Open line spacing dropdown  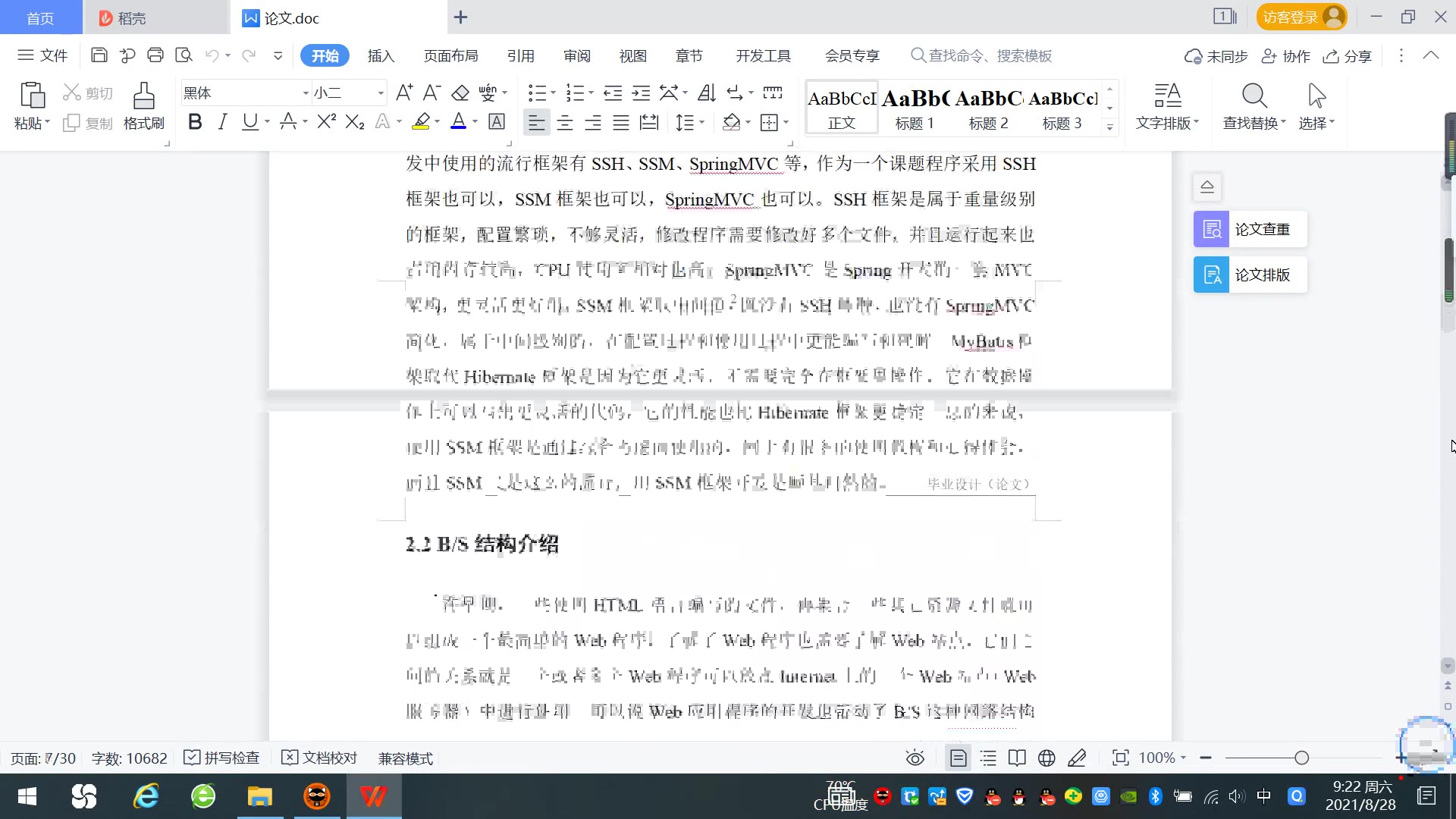pos(702,122)
